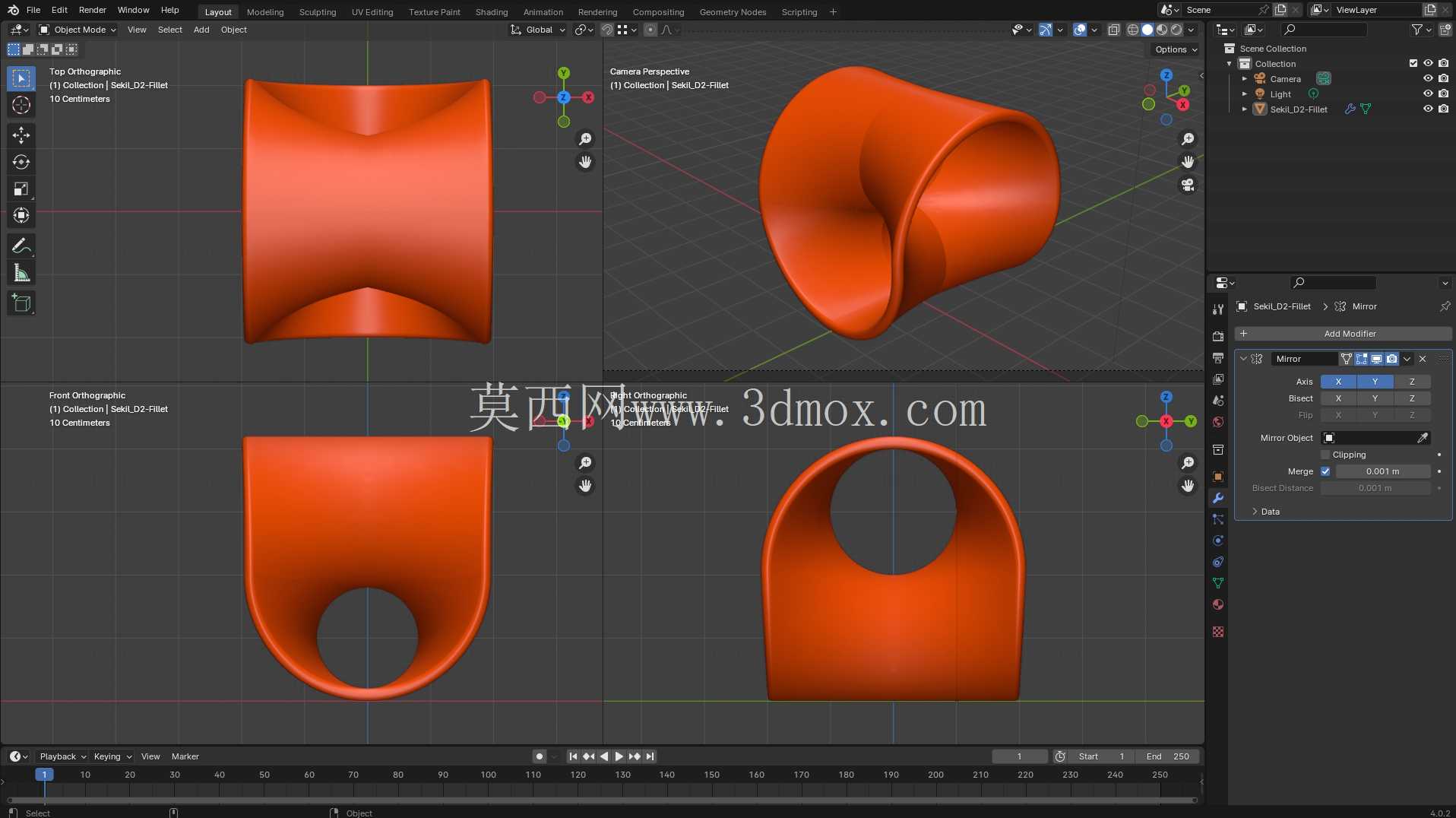Remove the Mirror modifier
This screenshot has width=1456, height=818.
click(1423, 359)
